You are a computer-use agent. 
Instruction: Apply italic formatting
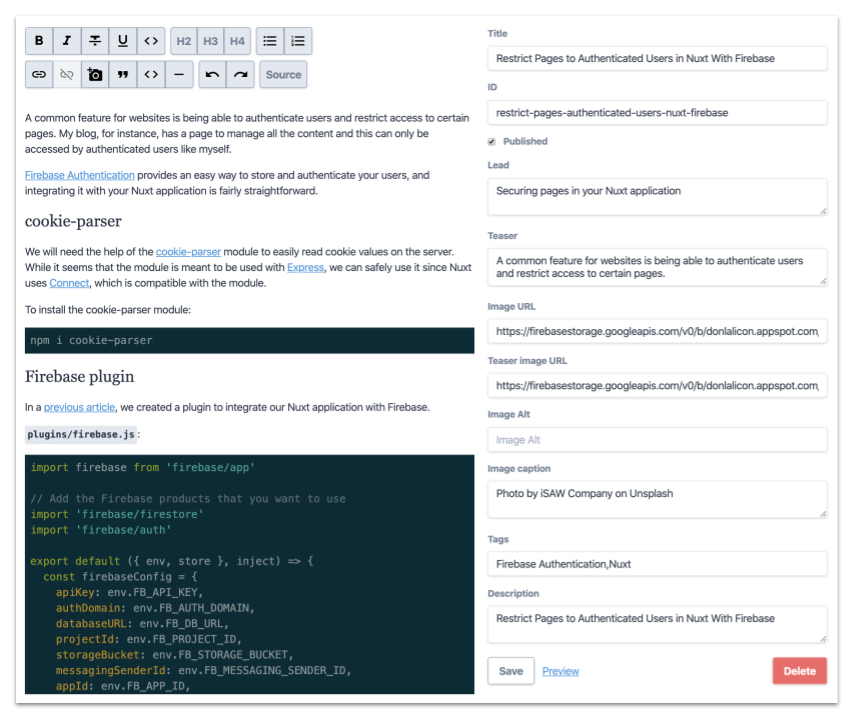click(67, 41)
